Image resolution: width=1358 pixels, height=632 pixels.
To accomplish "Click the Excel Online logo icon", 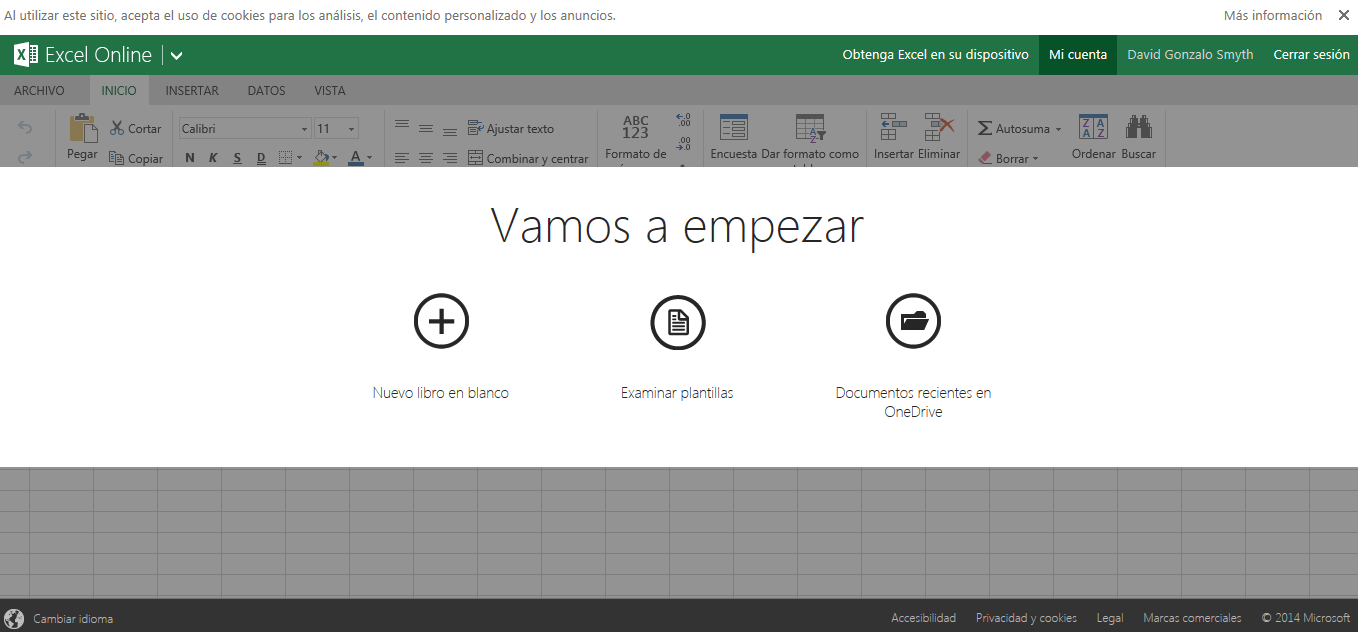I will pos(26,55).
